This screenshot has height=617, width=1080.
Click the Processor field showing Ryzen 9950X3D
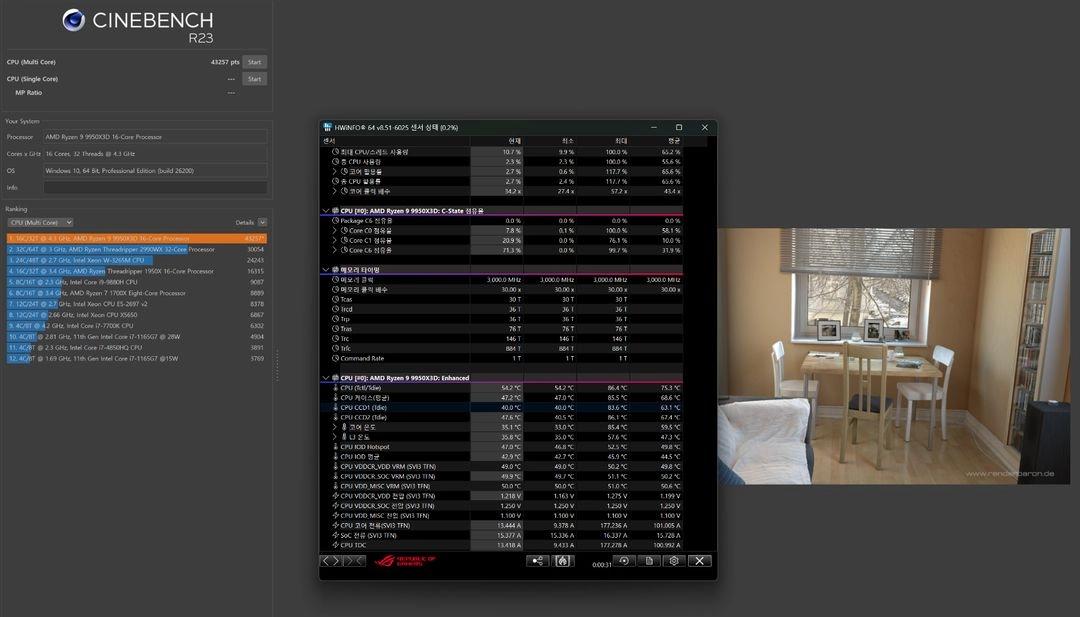click(x=155, y=137)
